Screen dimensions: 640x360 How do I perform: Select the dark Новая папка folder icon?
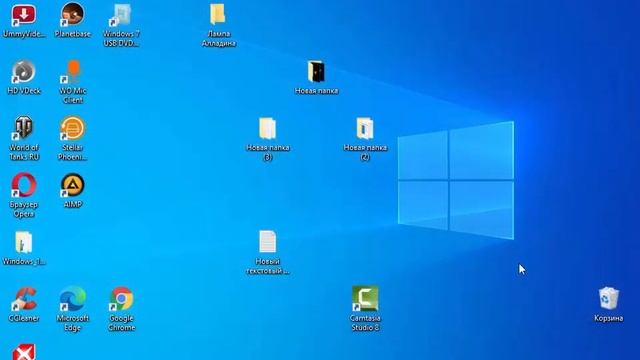316,72
